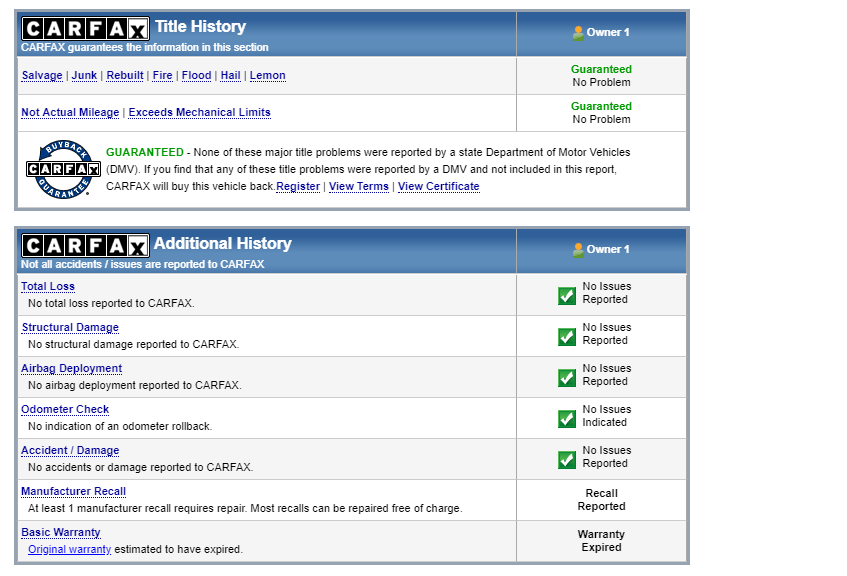Image resolution: width=847 pixels, height=576 pixels.
Task: Click the 'Recall Reported' status
Action: point(601,500)
